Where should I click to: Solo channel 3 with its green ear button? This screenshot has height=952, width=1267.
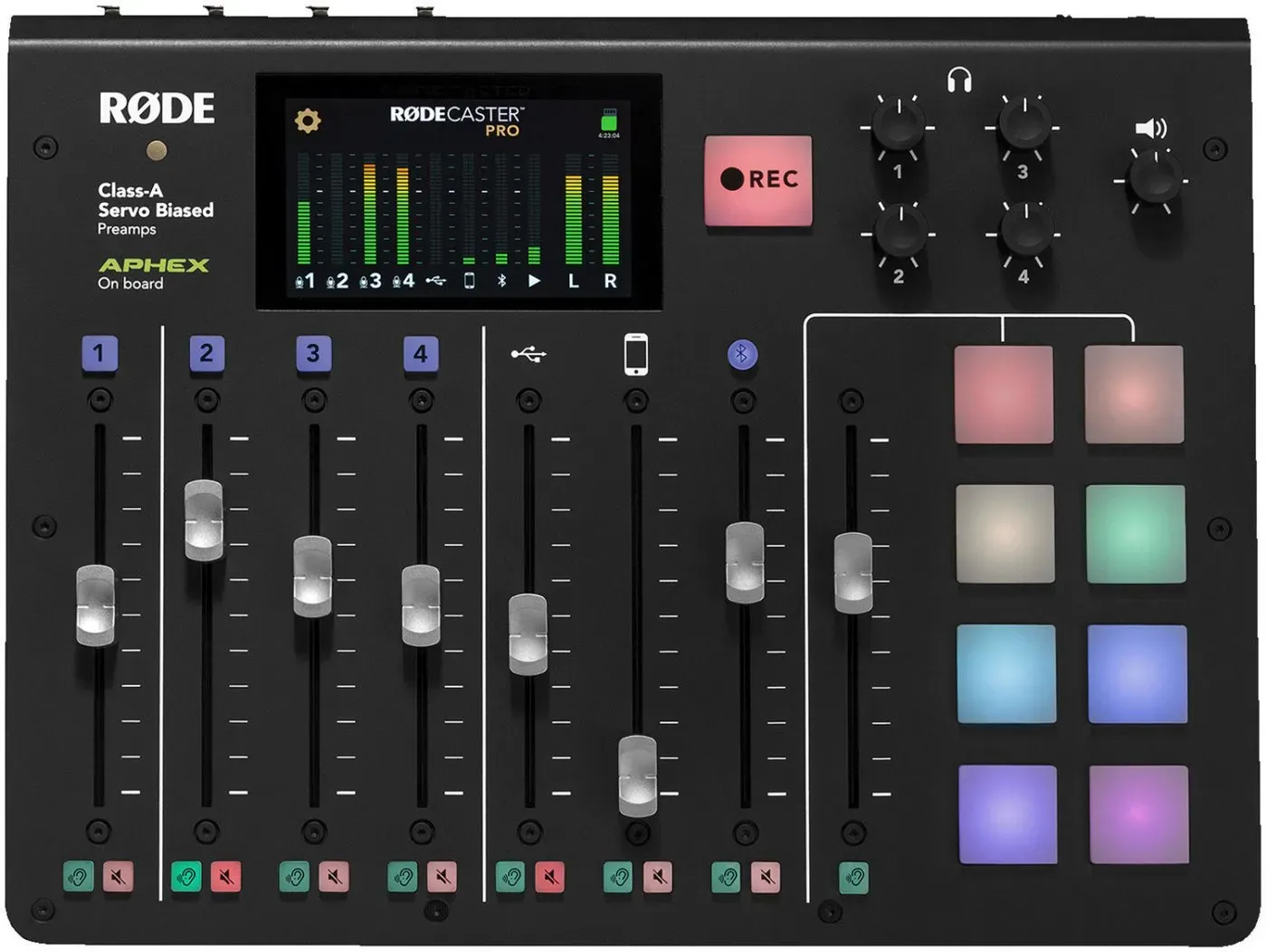coord(294,876)
